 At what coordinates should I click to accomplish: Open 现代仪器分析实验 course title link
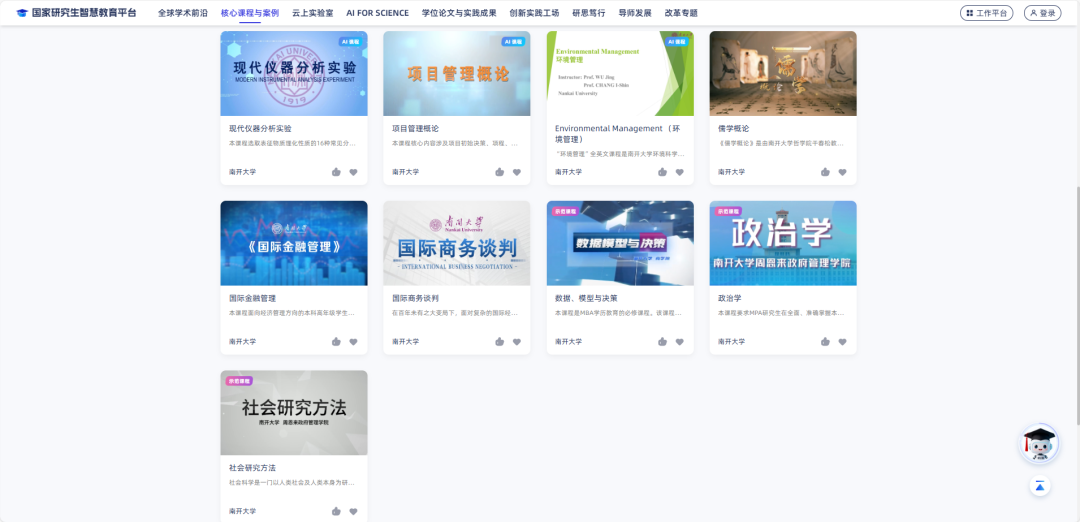(x=260, y=128)
